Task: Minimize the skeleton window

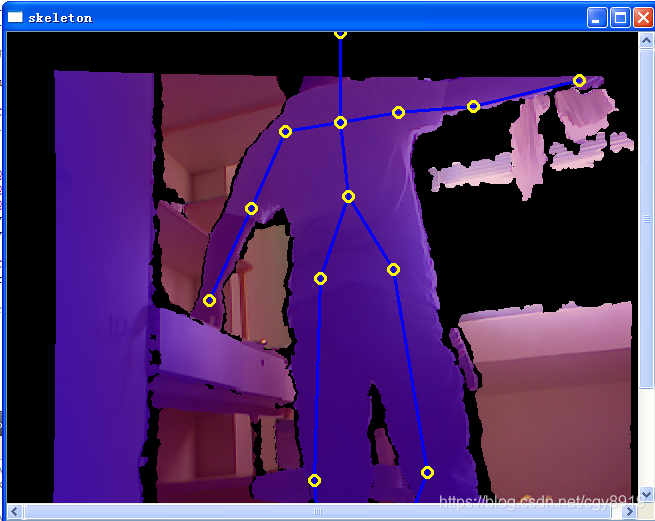Action: (597, 18)
